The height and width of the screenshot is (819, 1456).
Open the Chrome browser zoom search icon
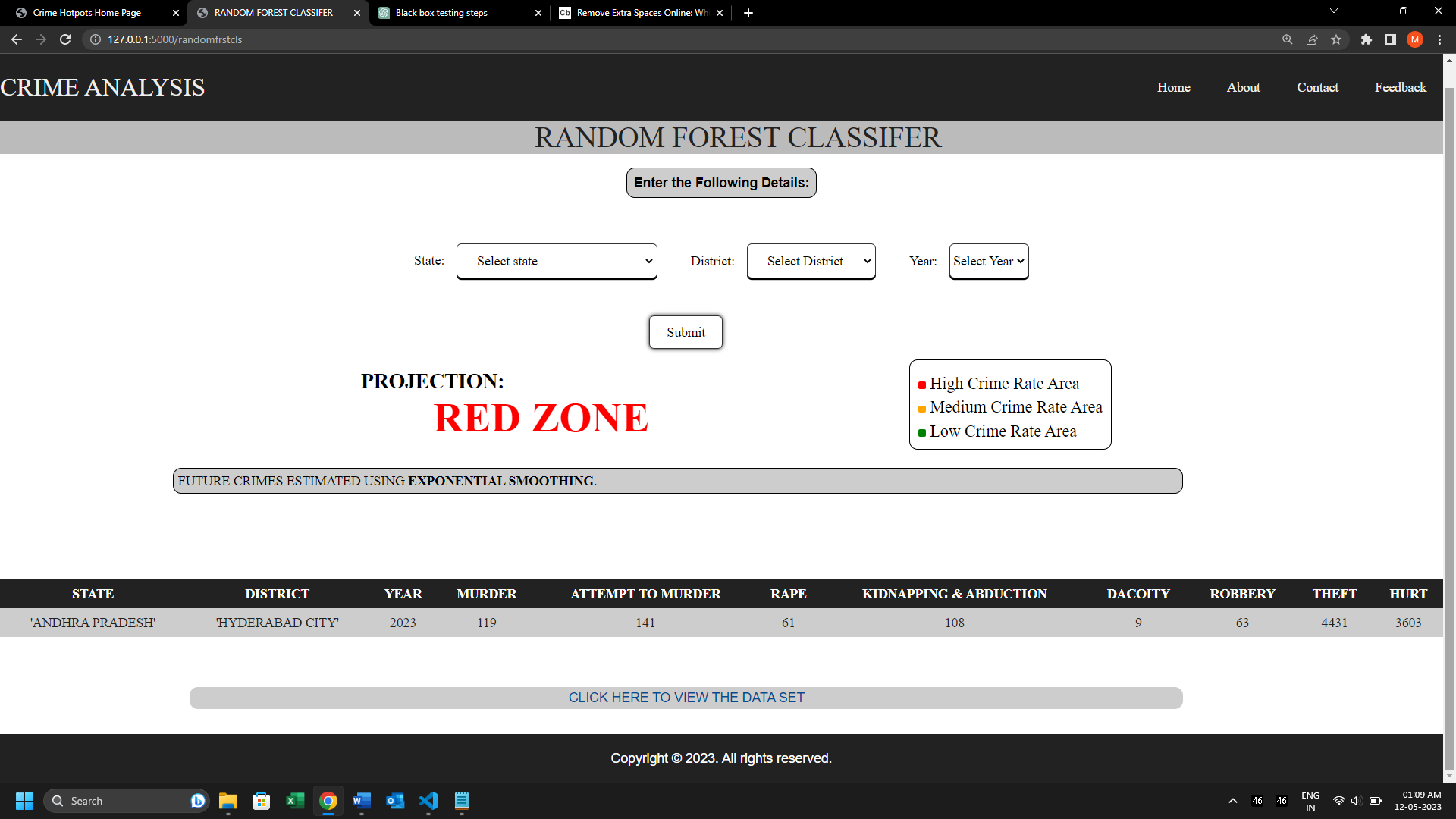pyautogui.click(x=1287, y=39)
